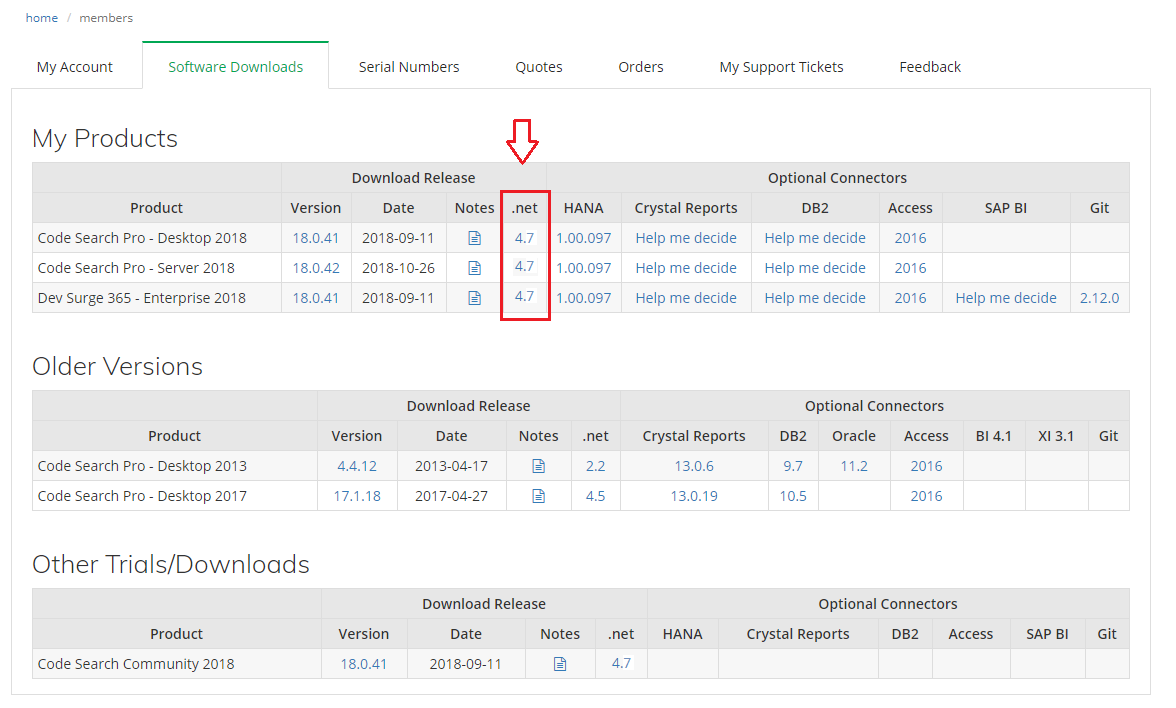The image size is (1176, 708).
Task: Download .net 2.2 for Desktop 2013
Action: point(596,466)
